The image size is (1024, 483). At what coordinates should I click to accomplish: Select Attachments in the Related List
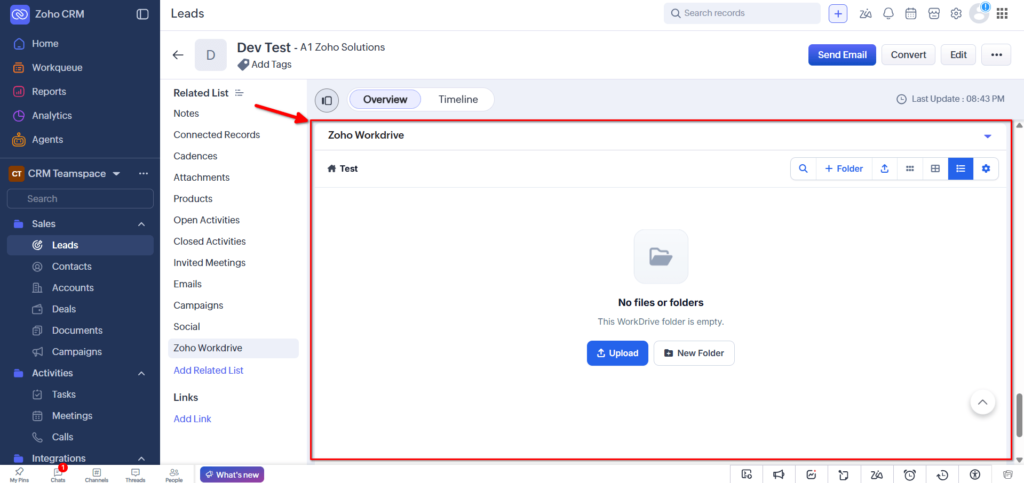(201, 178)
